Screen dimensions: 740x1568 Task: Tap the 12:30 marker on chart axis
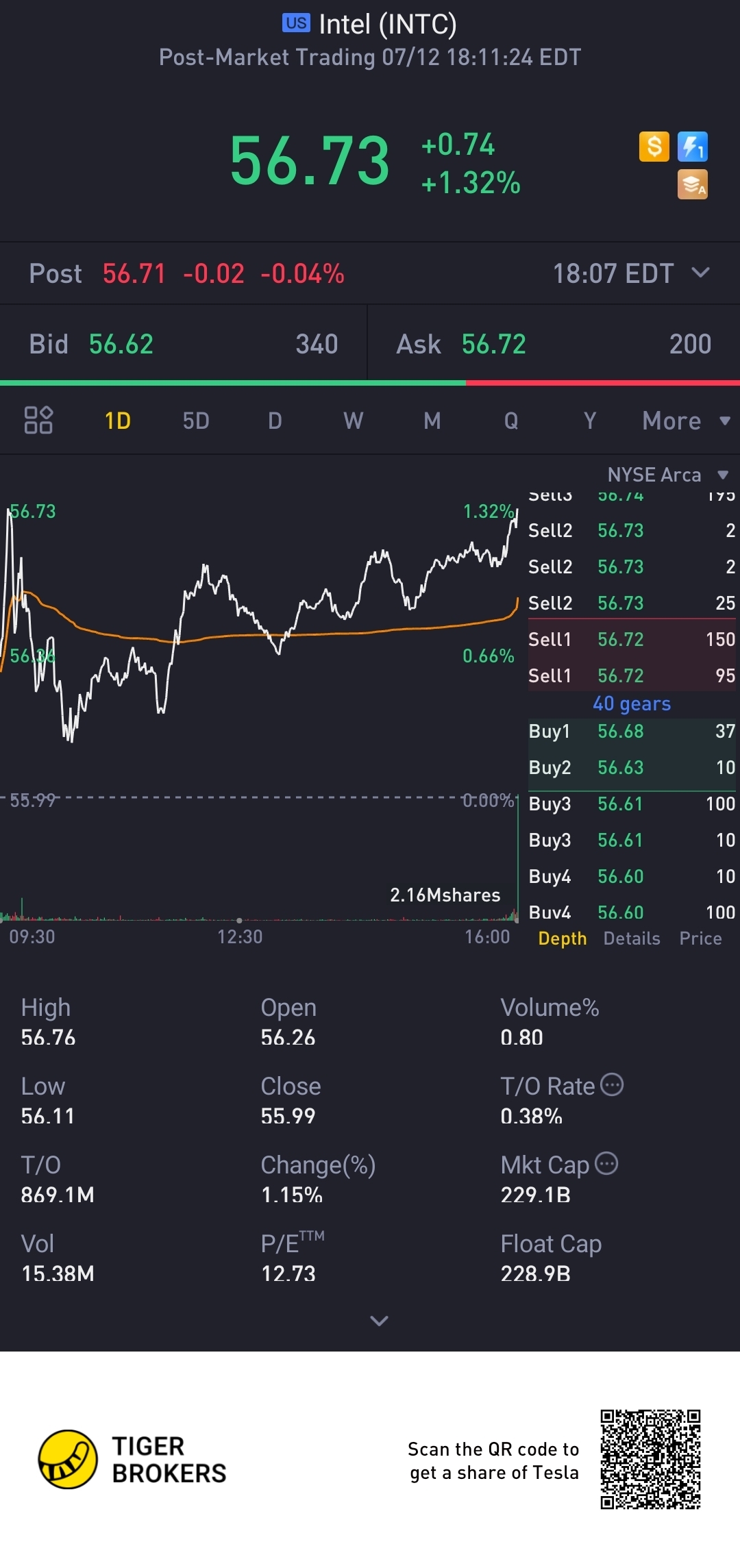click(240, 936)
